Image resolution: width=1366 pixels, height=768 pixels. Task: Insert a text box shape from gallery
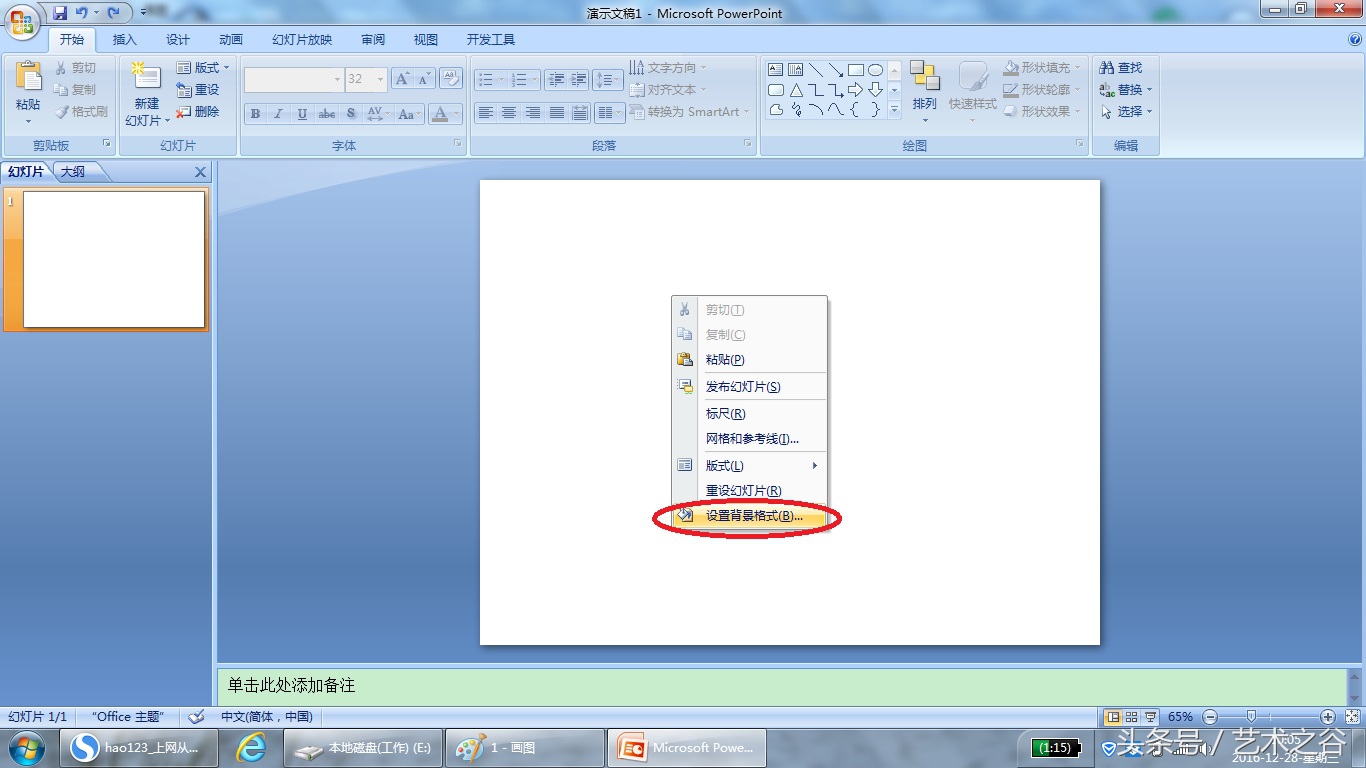click(776, 70)
